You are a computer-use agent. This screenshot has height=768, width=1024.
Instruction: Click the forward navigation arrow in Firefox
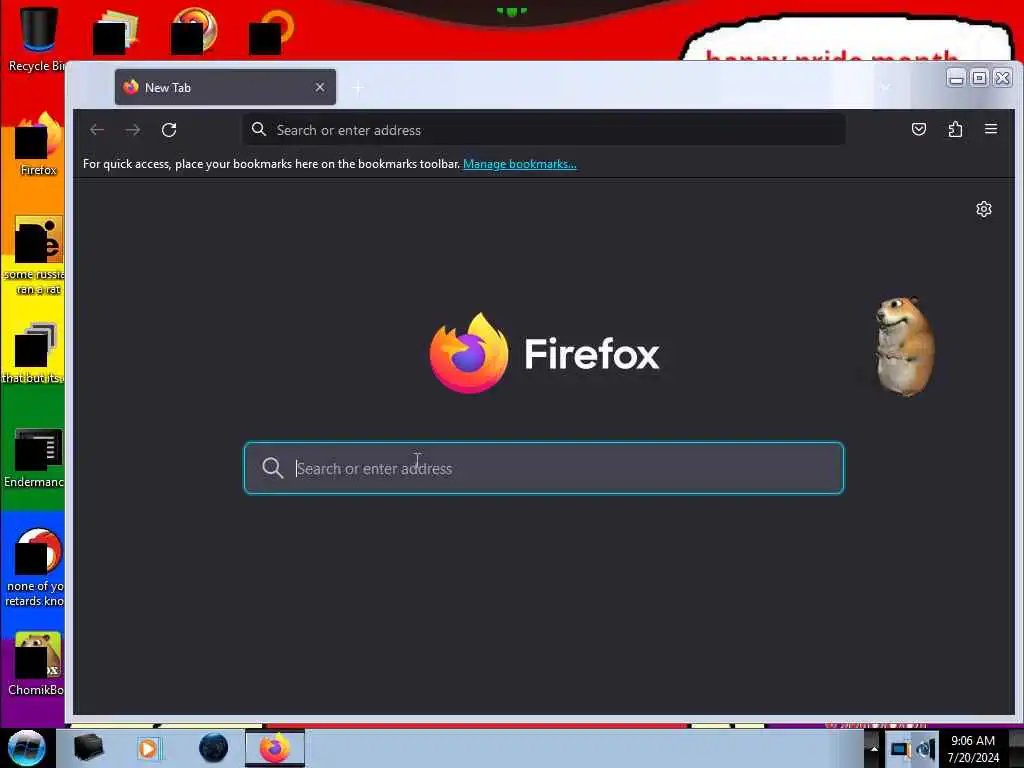click(x=133, y=130)
